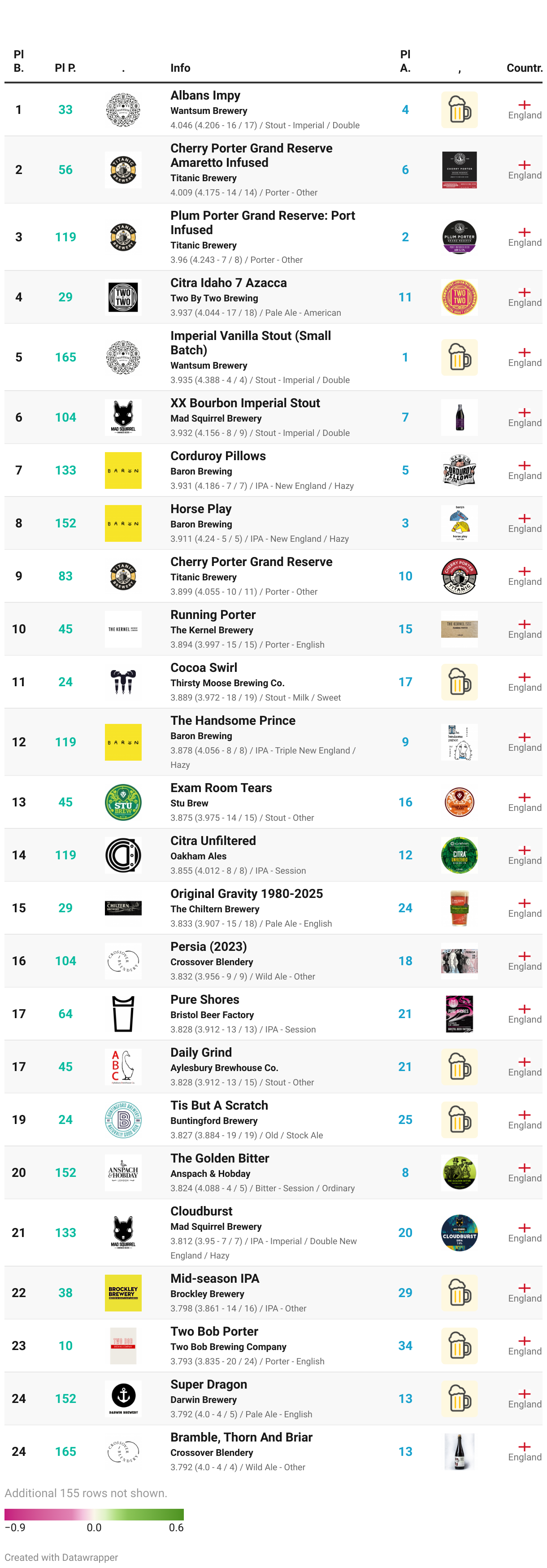547x1568 pixels.
Task: Sort the table by the Info column header
Action: [180, 68]
